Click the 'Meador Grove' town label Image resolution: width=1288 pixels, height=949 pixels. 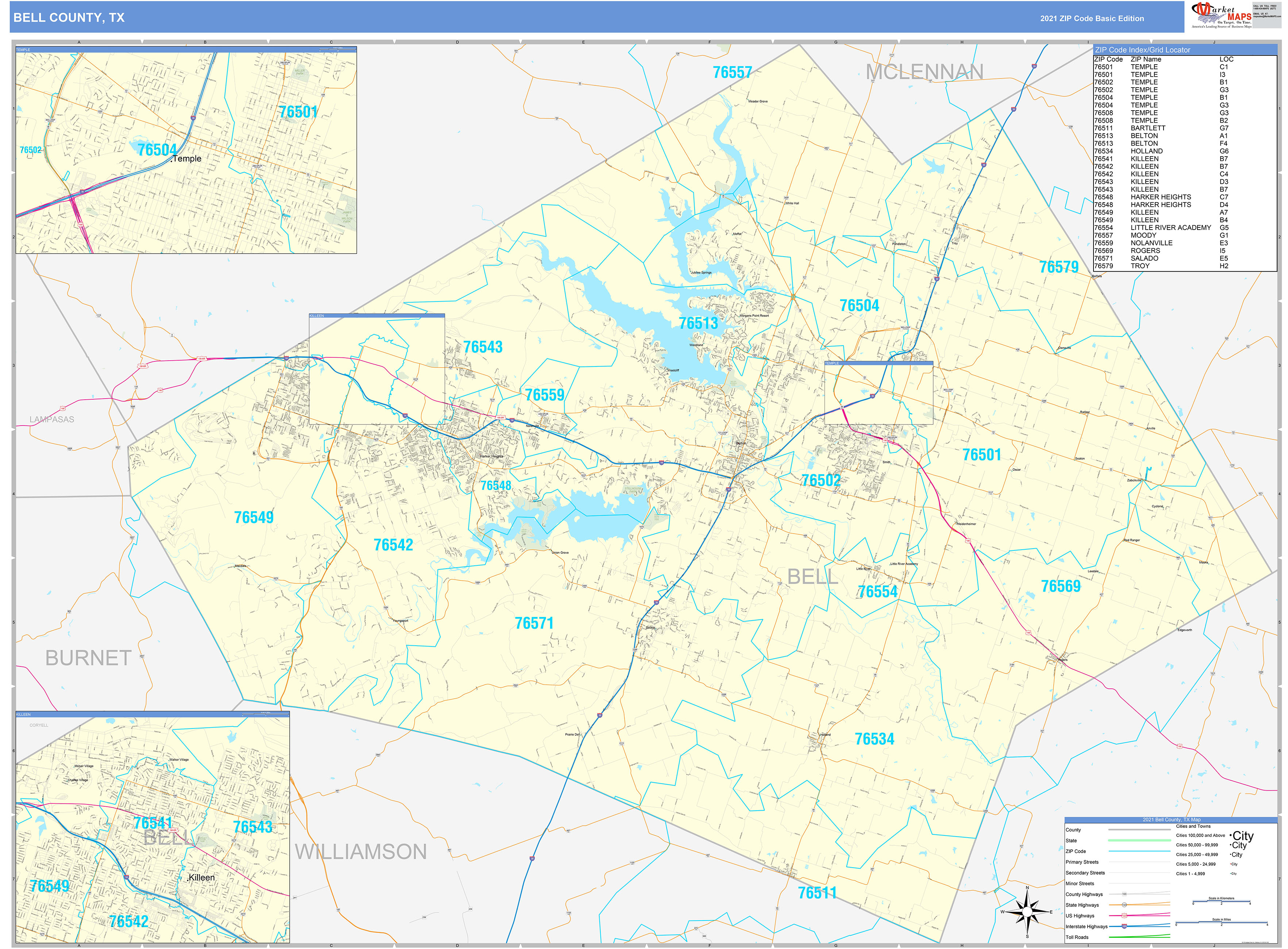point(758,101)
